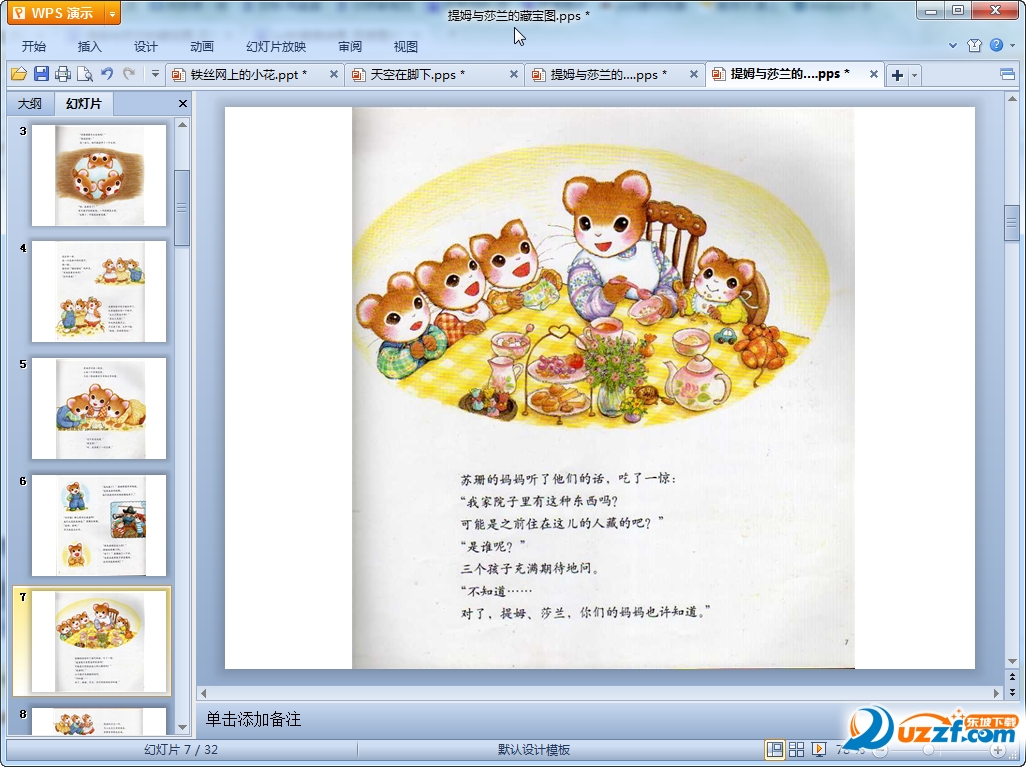Click the 默认设计模板 status text
This screenshot has width=1026, height=767.
pyautogui.click(x=534, y=750)
